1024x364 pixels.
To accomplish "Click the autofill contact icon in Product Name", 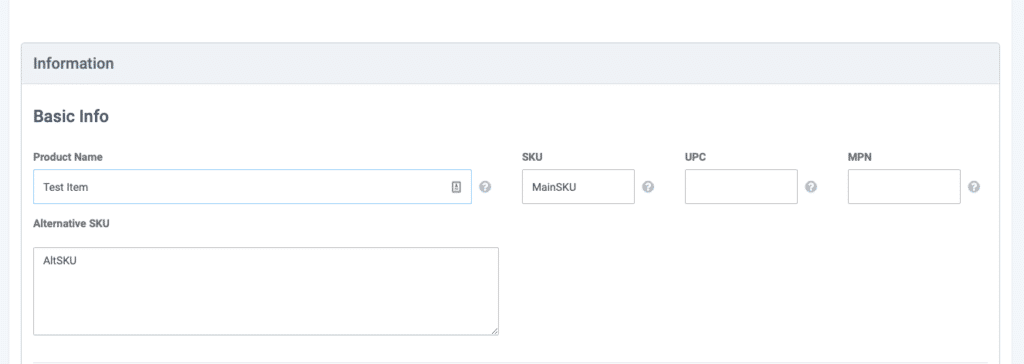I will (x=456, y=187).
